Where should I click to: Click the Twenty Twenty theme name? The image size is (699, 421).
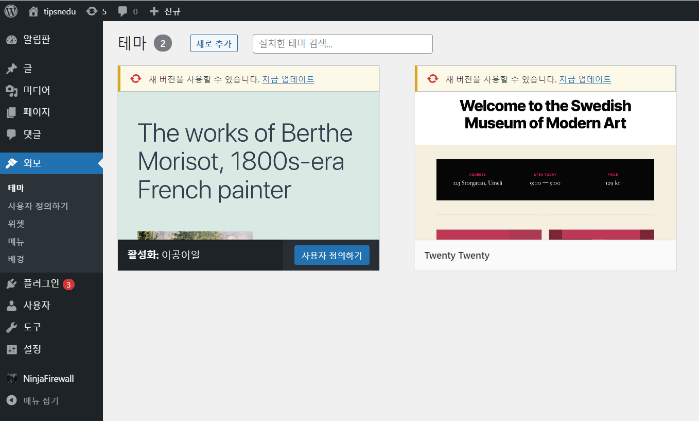click(457, 256)
